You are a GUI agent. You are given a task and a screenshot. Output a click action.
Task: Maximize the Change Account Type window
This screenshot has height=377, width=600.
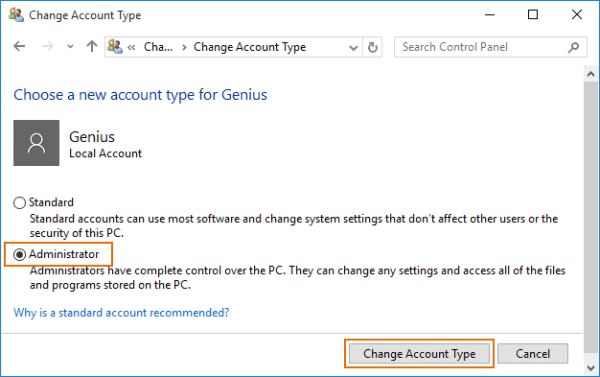click(x=533, y=15)
